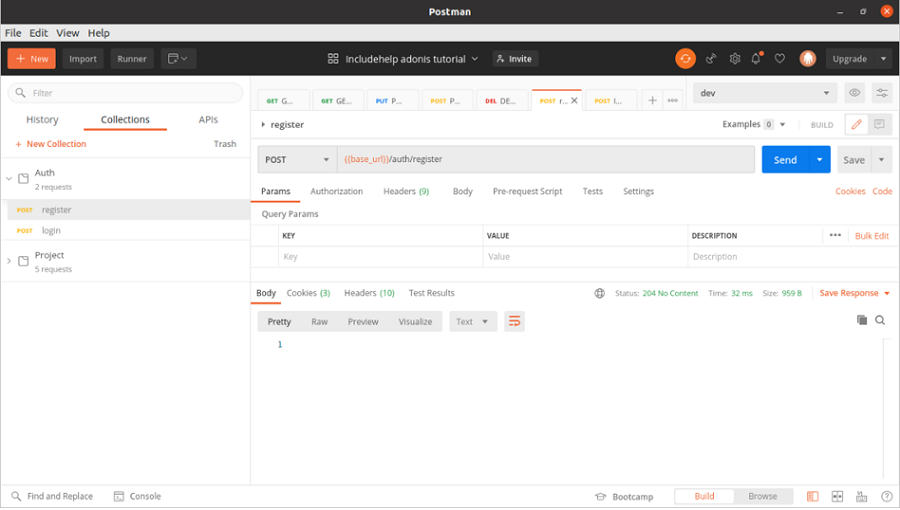Open the View menu

[67, 33]
